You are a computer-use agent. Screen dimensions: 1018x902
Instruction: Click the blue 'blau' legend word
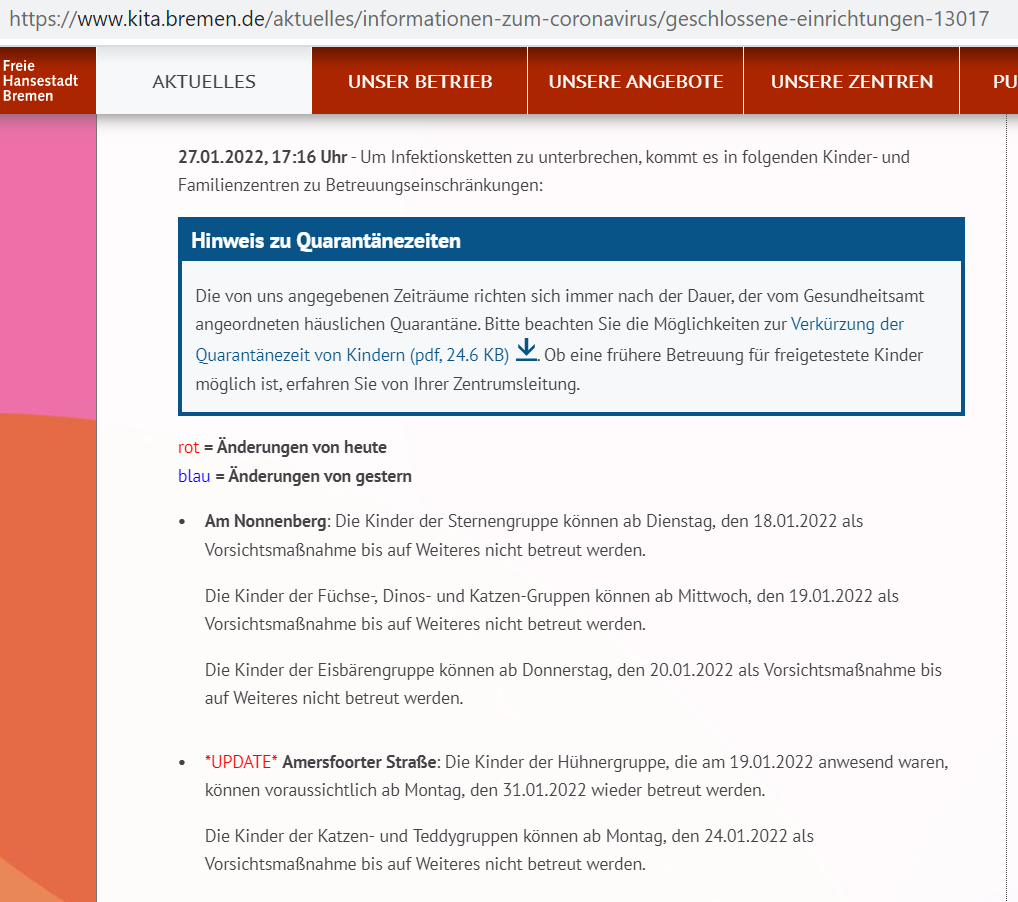194,476
